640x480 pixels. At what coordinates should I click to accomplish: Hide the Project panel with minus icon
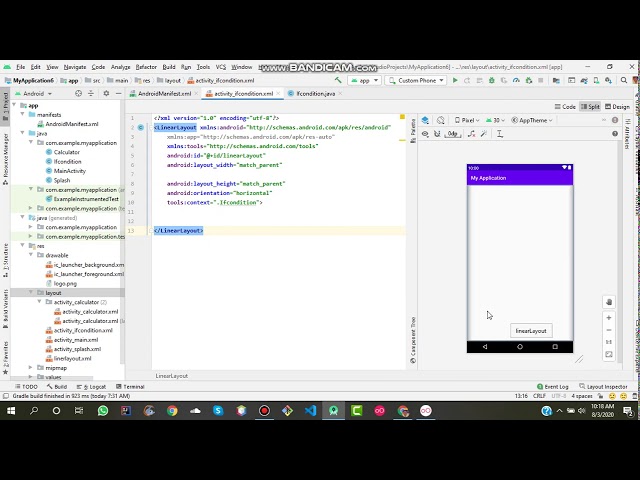point(118,93)
